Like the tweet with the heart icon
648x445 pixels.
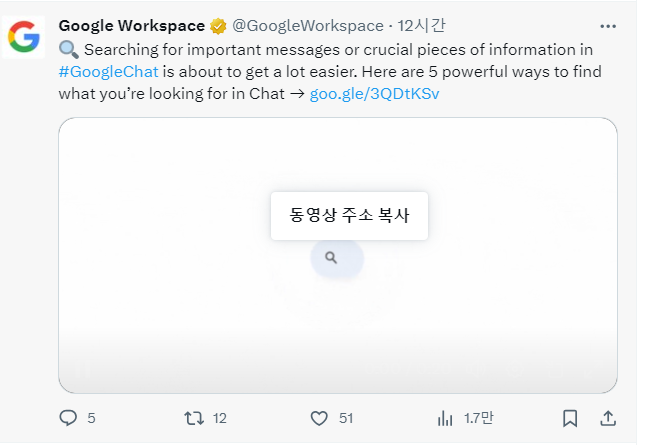[319, 418]
